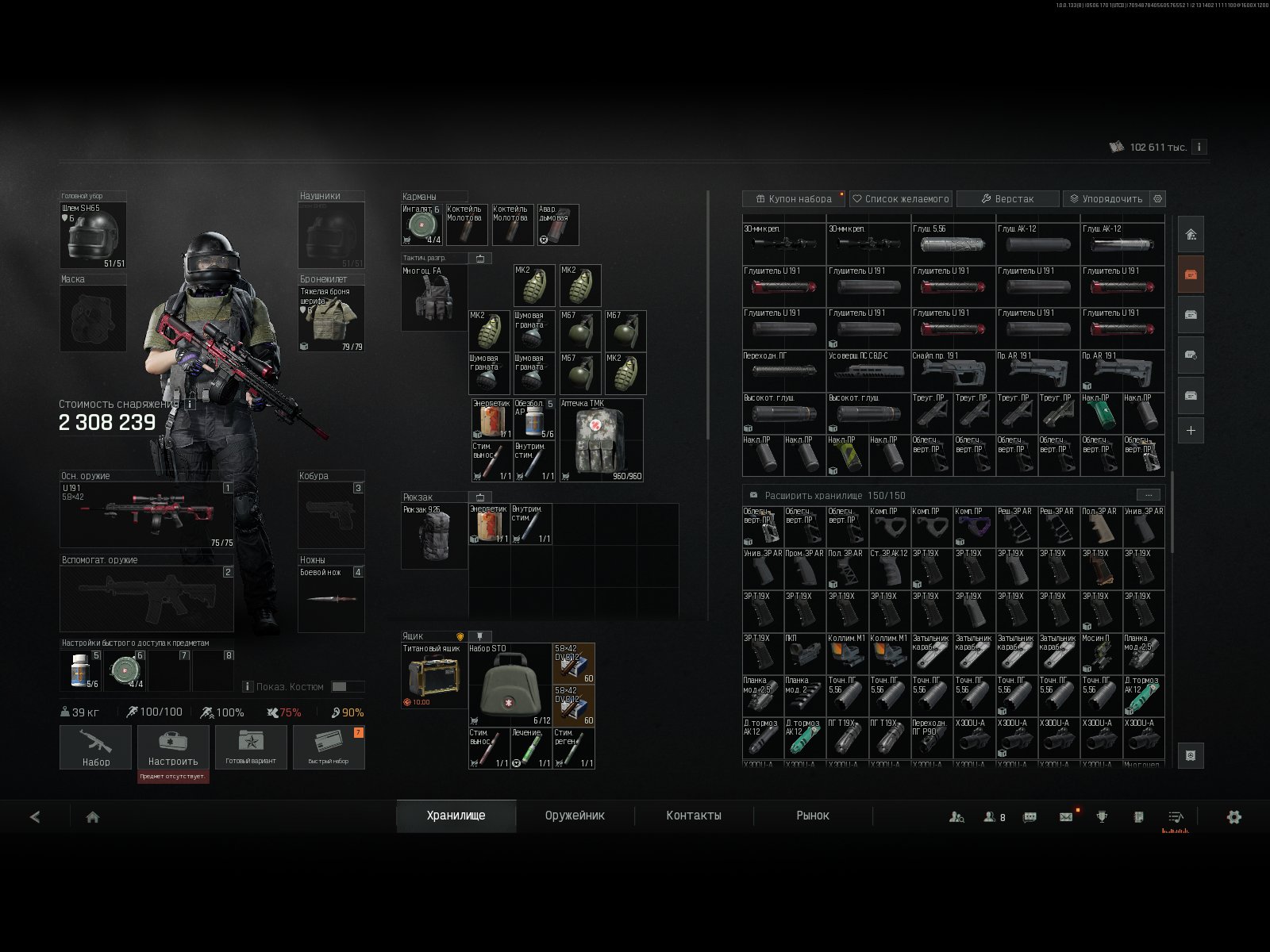1270x952 pixels.
Task: Click the stash vertical scrollbar
Action: [x=1172, y=512]
